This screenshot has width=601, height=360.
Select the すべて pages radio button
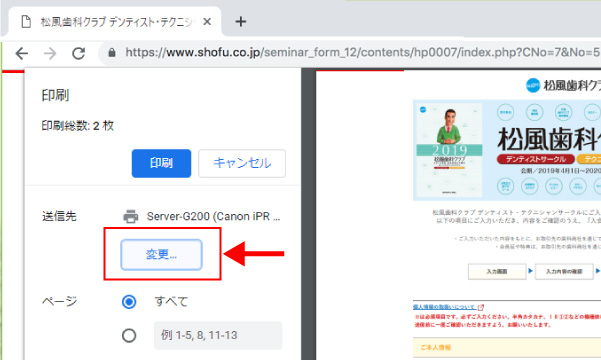[x=129, y=302]
